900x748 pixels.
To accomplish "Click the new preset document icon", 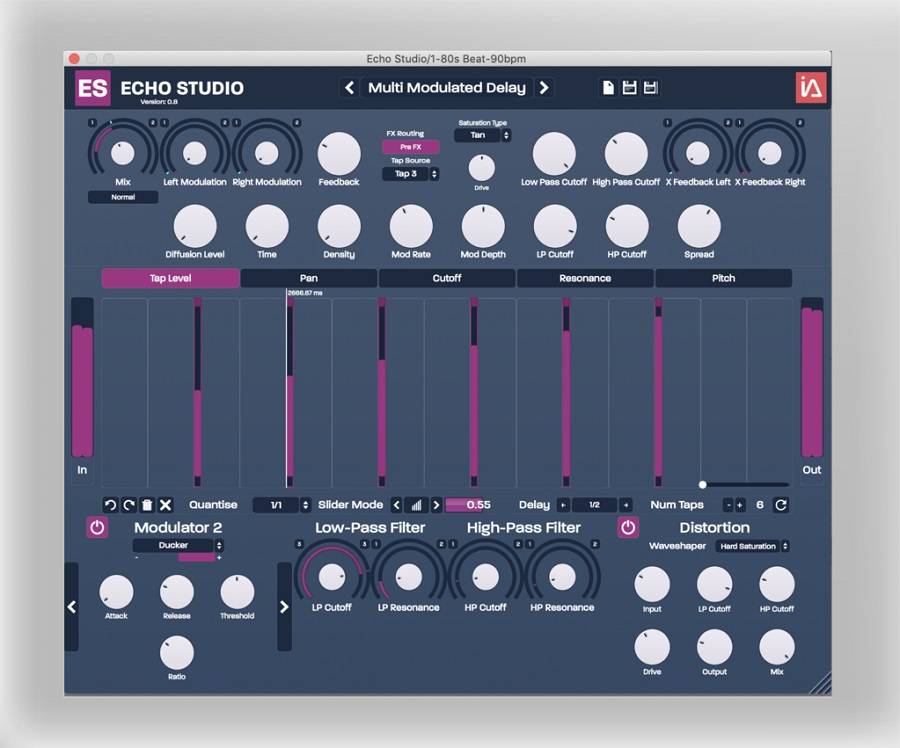I will pos(608,88).
